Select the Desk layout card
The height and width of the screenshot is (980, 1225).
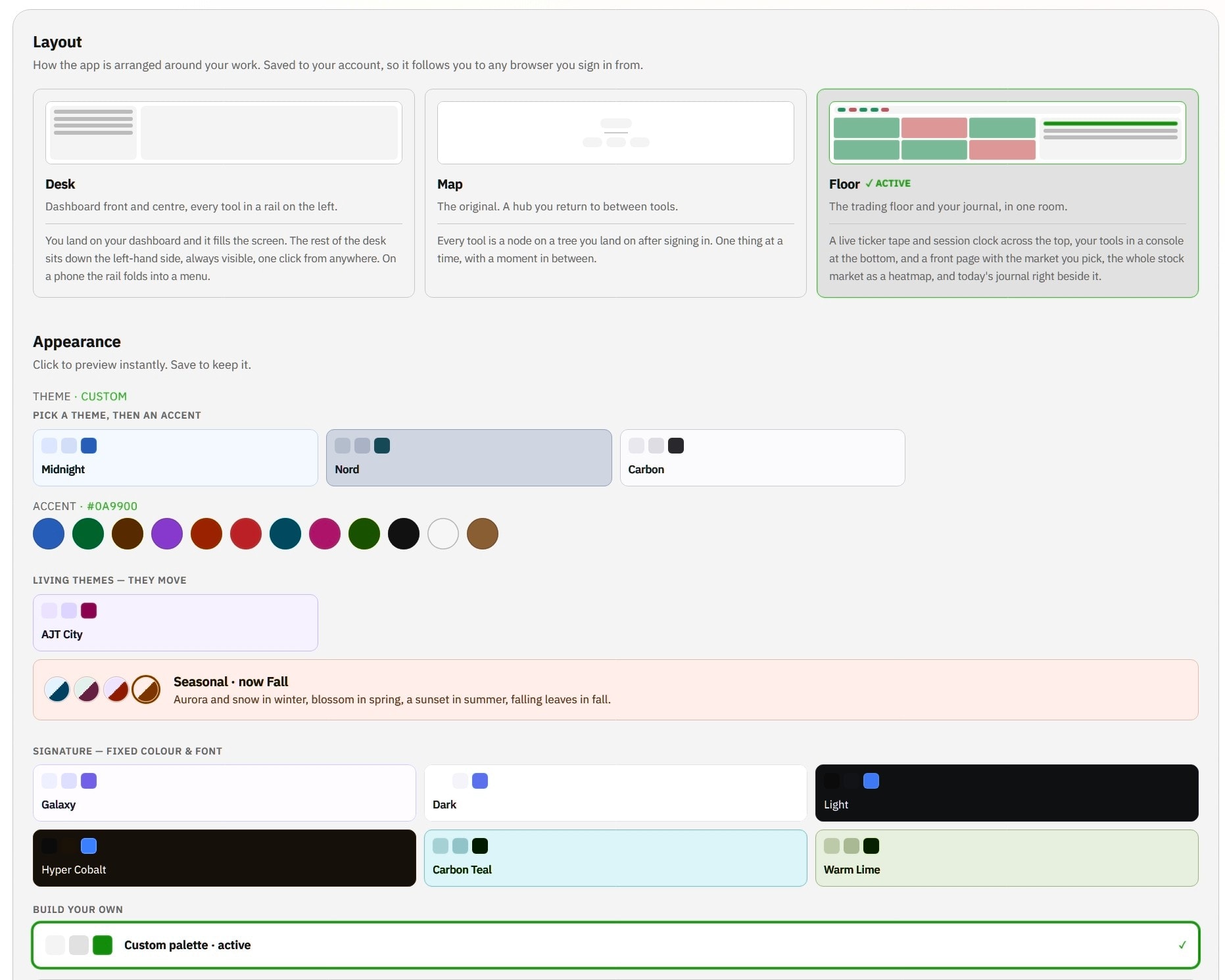pyautogui.click(x=224, y=193)
